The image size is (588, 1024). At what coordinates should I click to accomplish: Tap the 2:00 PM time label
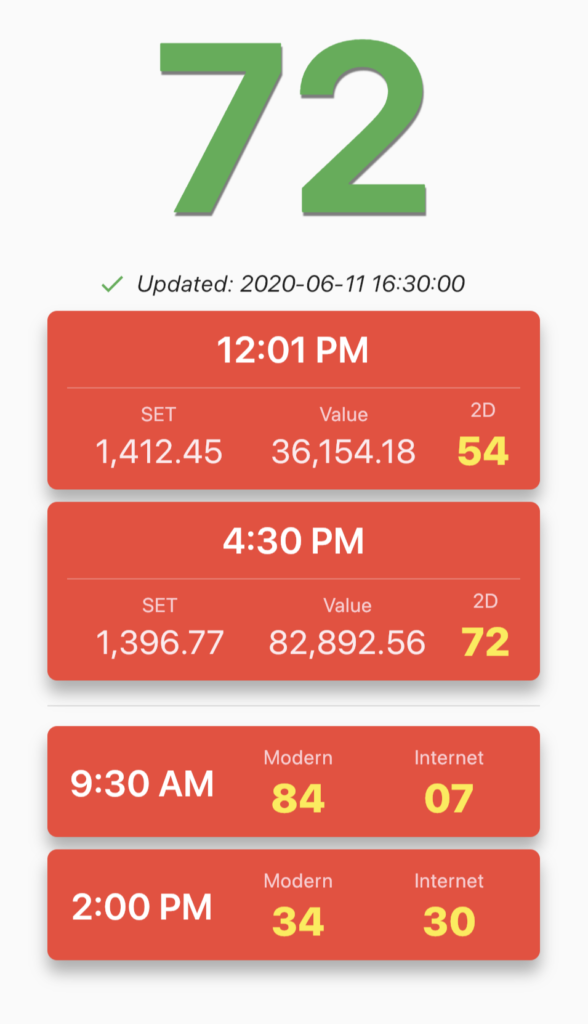pyautogui.click(x=142, y=907)
